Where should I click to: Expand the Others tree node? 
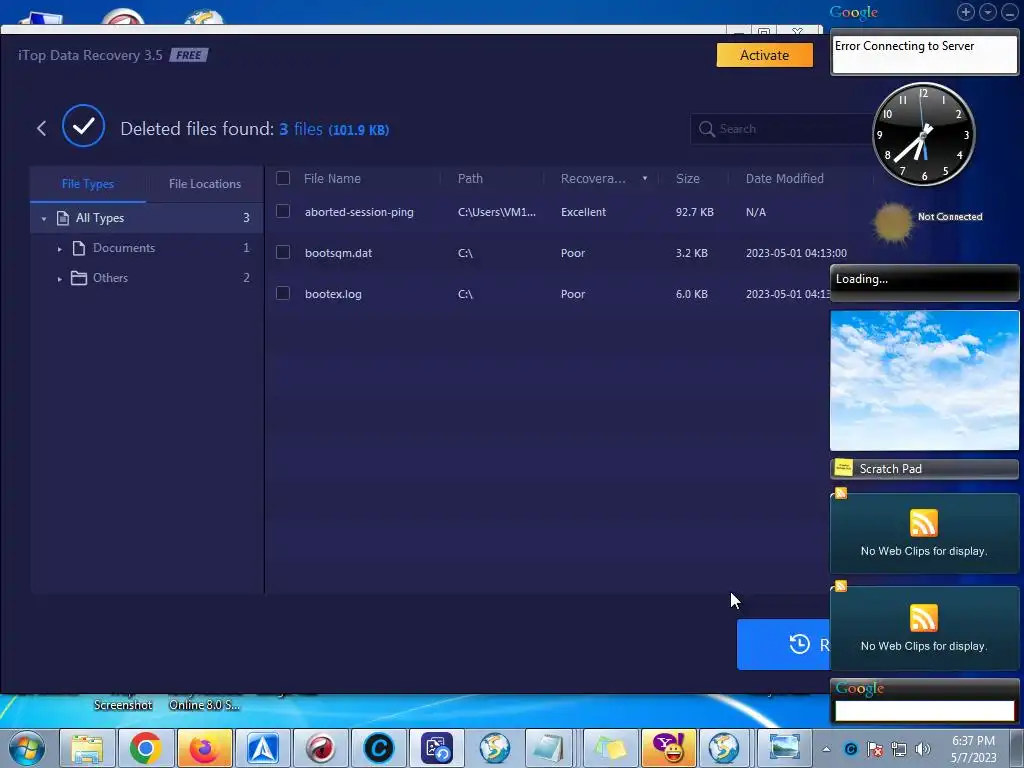(59, 279)
